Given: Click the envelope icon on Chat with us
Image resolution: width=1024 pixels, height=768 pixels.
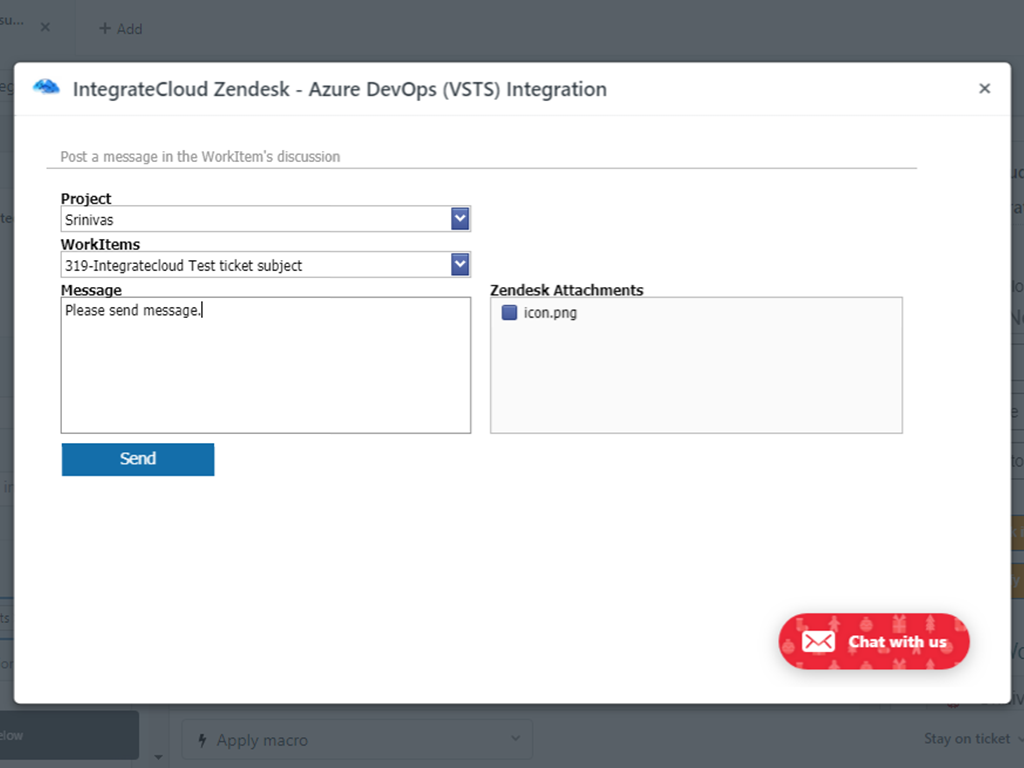Looking at the screenshot, I should (x=817, y=641).
